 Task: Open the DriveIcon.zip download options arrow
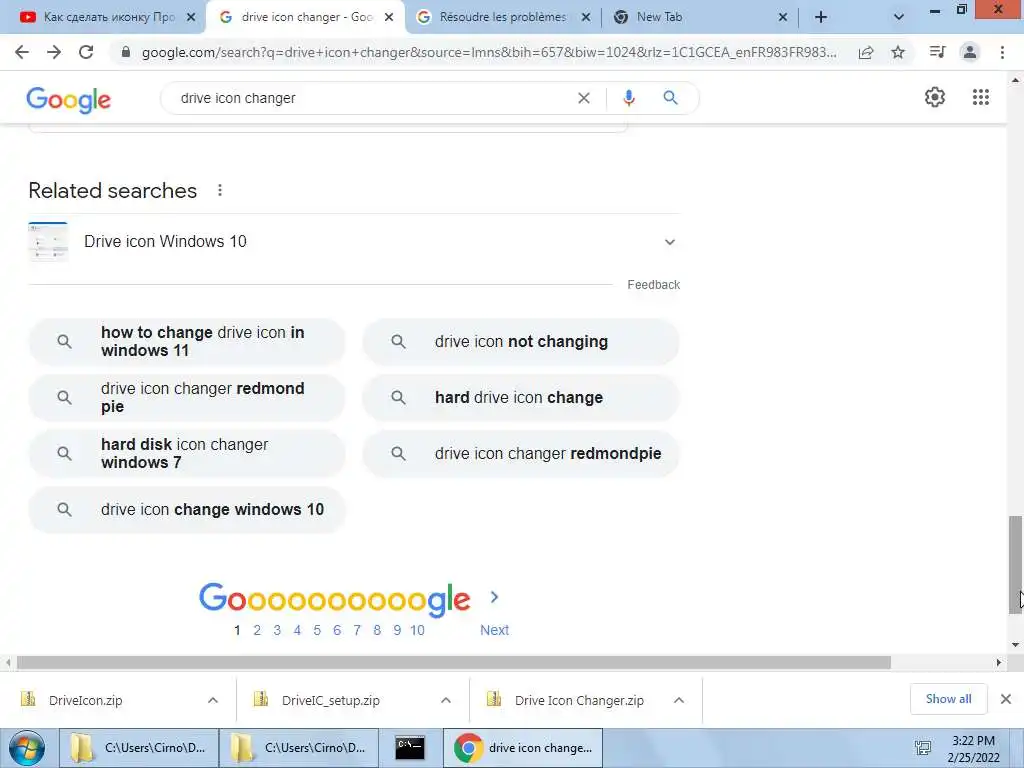pyautogui.click(x=213, y=700)
